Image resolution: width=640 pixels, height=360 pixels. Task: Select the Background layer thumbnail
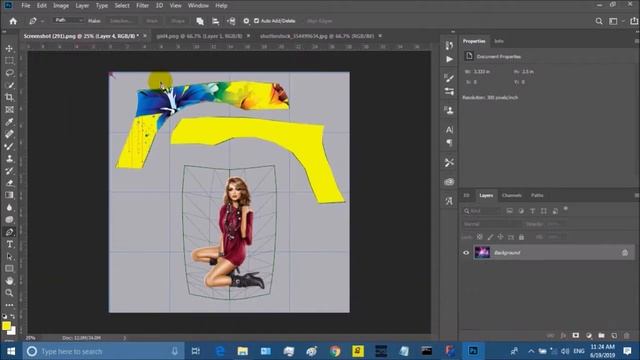482,252
